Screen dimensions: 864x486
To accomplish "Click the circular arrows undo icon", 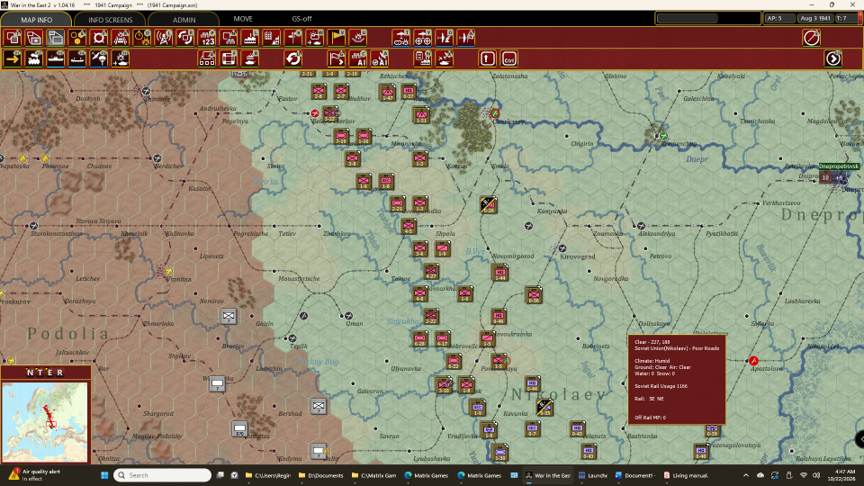I will tap(293, 58).
